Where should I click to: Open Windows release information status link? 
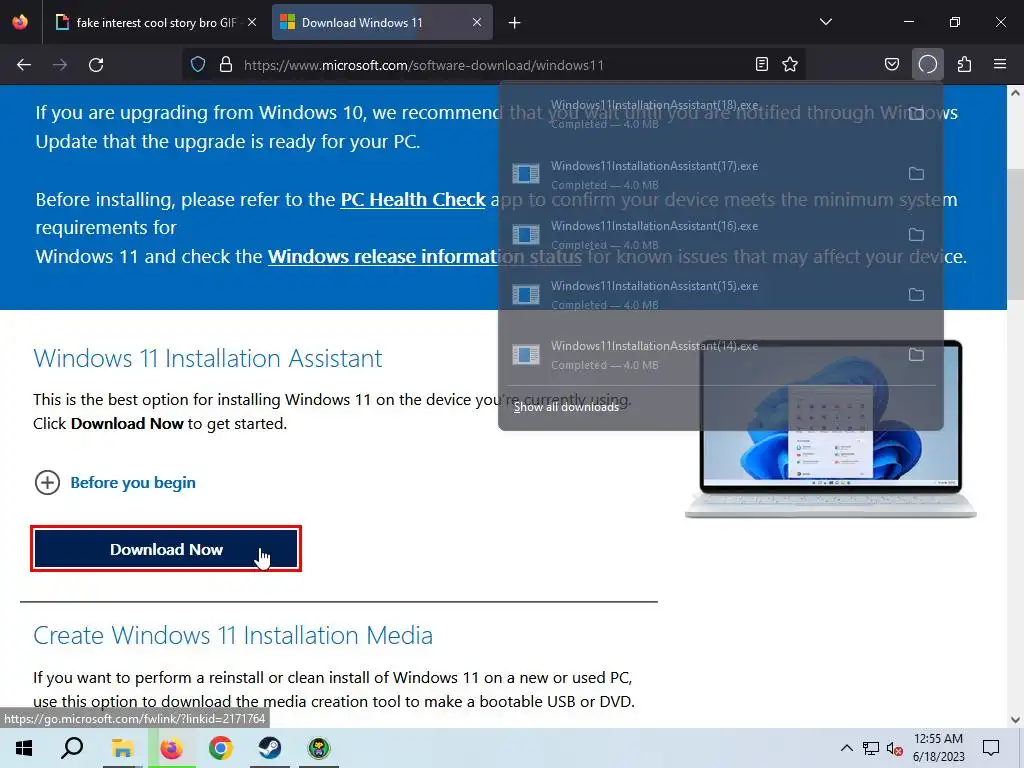[424, 256]
